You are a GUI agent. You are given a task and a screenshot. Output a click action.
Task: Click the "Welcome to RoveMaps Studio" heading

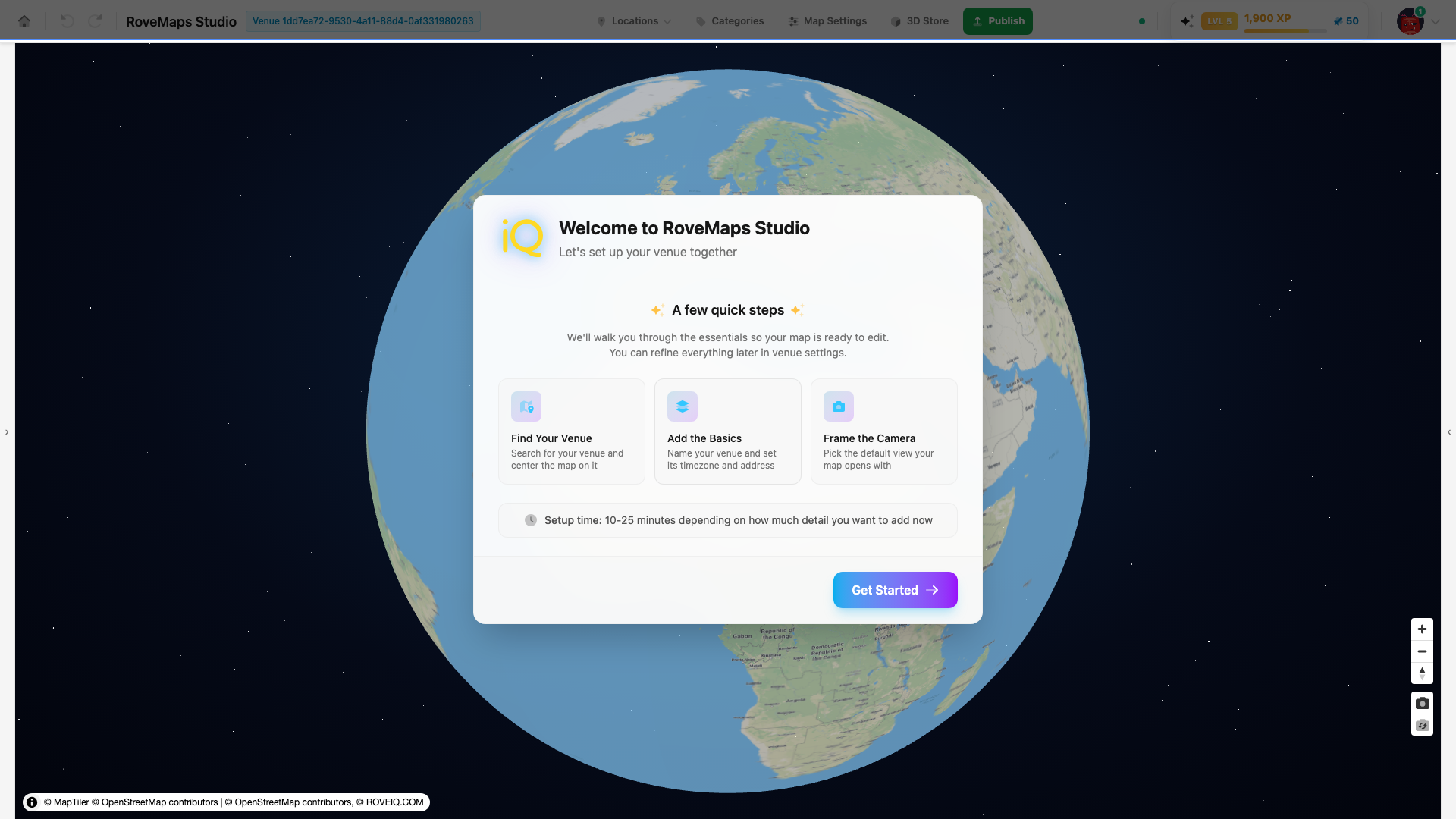[x=684, y=228]
